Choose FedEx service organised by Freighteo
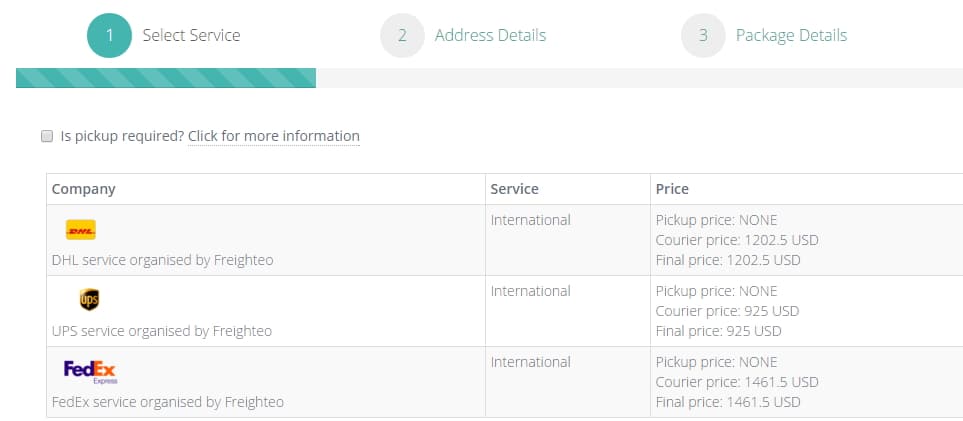Viewport: 963px width, 421px height. pos(168,403)
